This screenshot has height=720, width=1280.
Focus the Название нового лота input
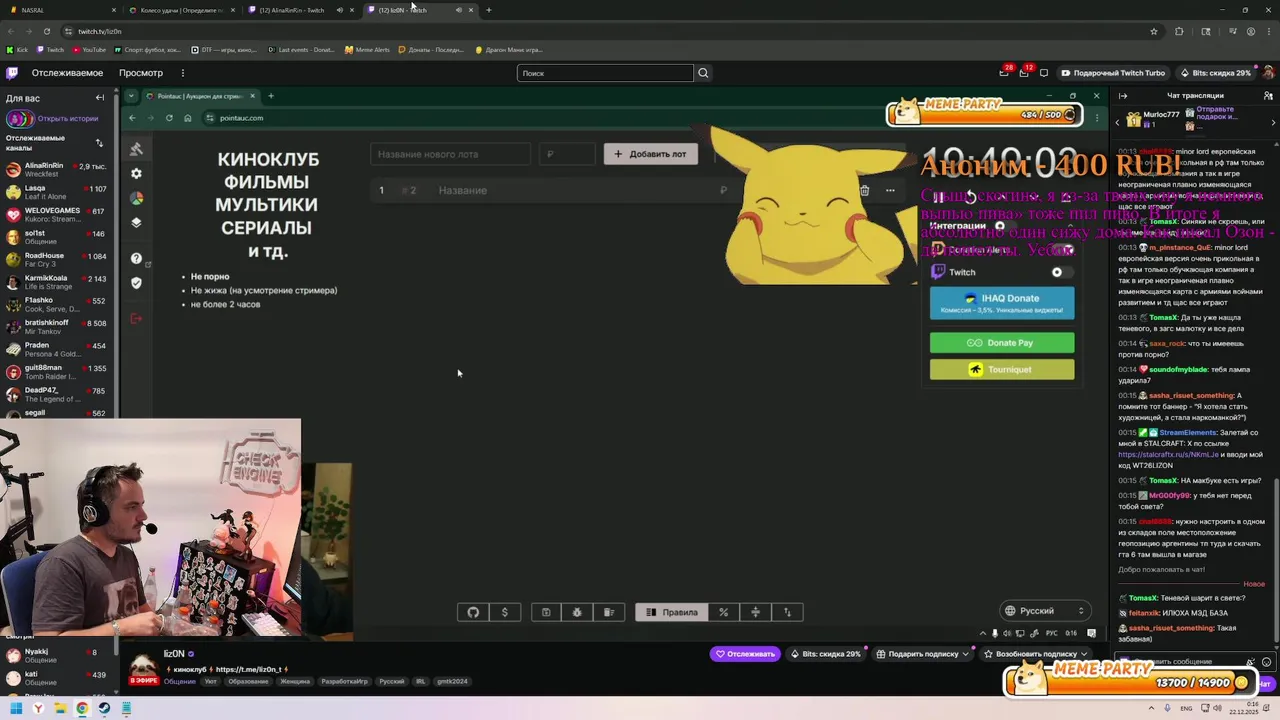pyautogui.click(x=450, y=154)
